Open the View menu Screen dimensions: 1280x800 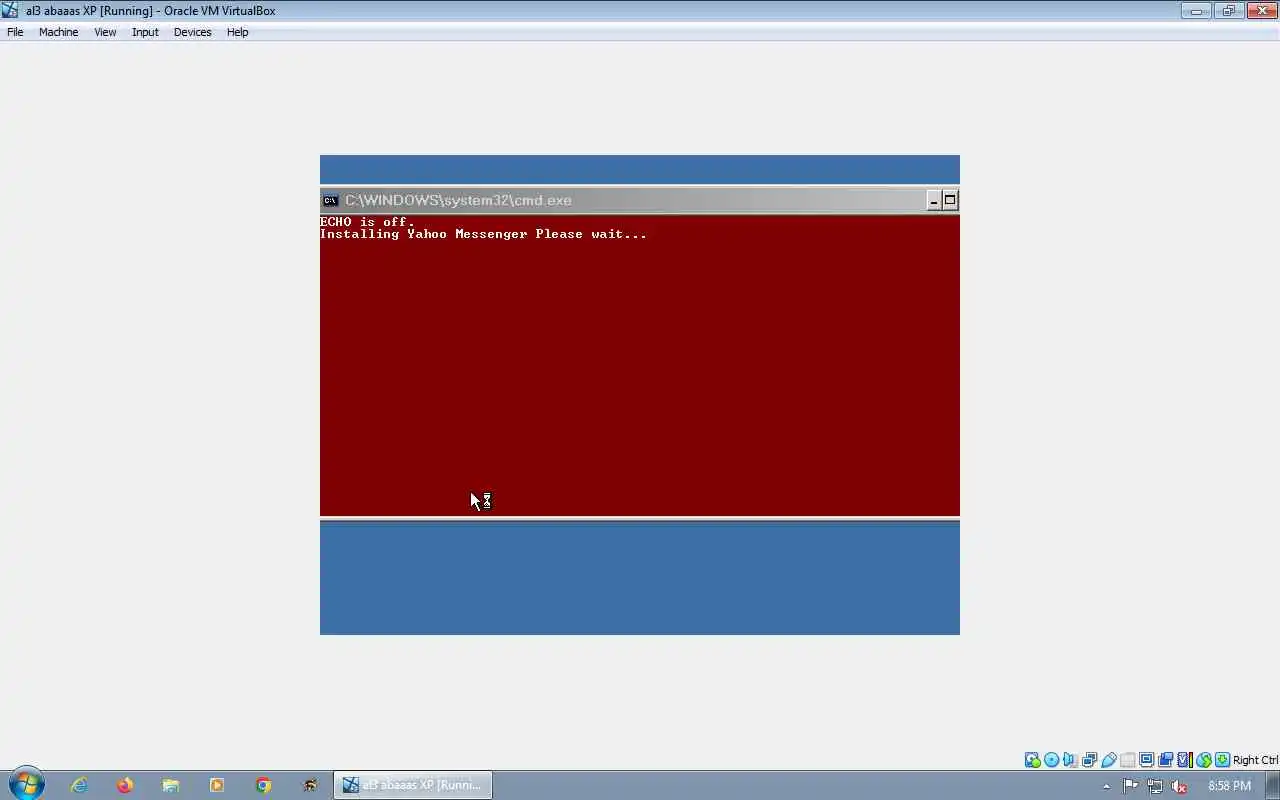tap(105, 32)
